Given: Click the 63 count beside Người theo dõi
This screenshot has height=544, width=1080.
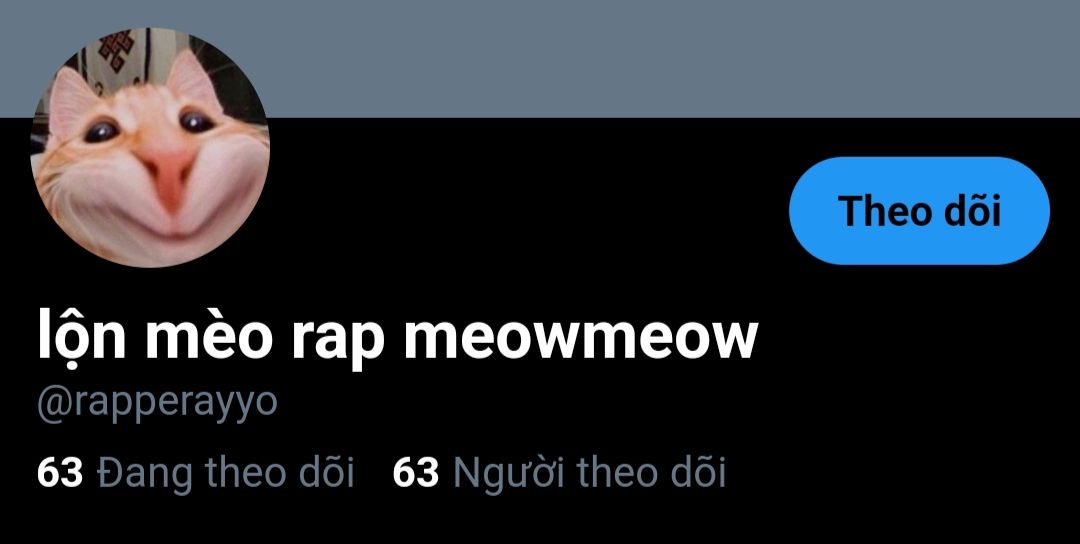Looking at the screenshot, I should pyautogui.click(x=415, y=473).
